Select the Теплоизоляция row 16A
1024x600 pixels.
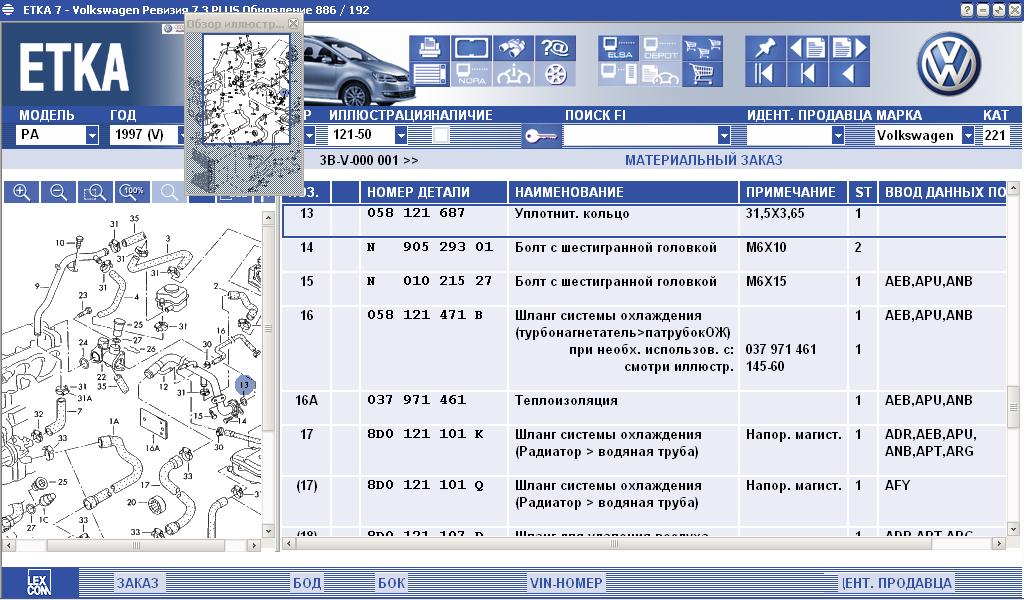tap(643, 407)
